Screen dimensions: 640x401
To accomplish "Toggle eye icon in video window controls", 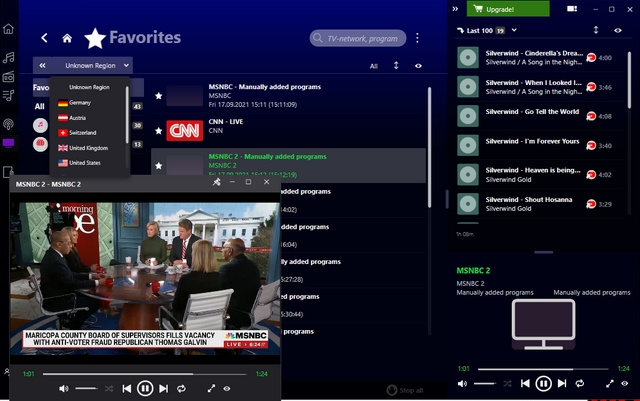I will [x=227, y=389].
